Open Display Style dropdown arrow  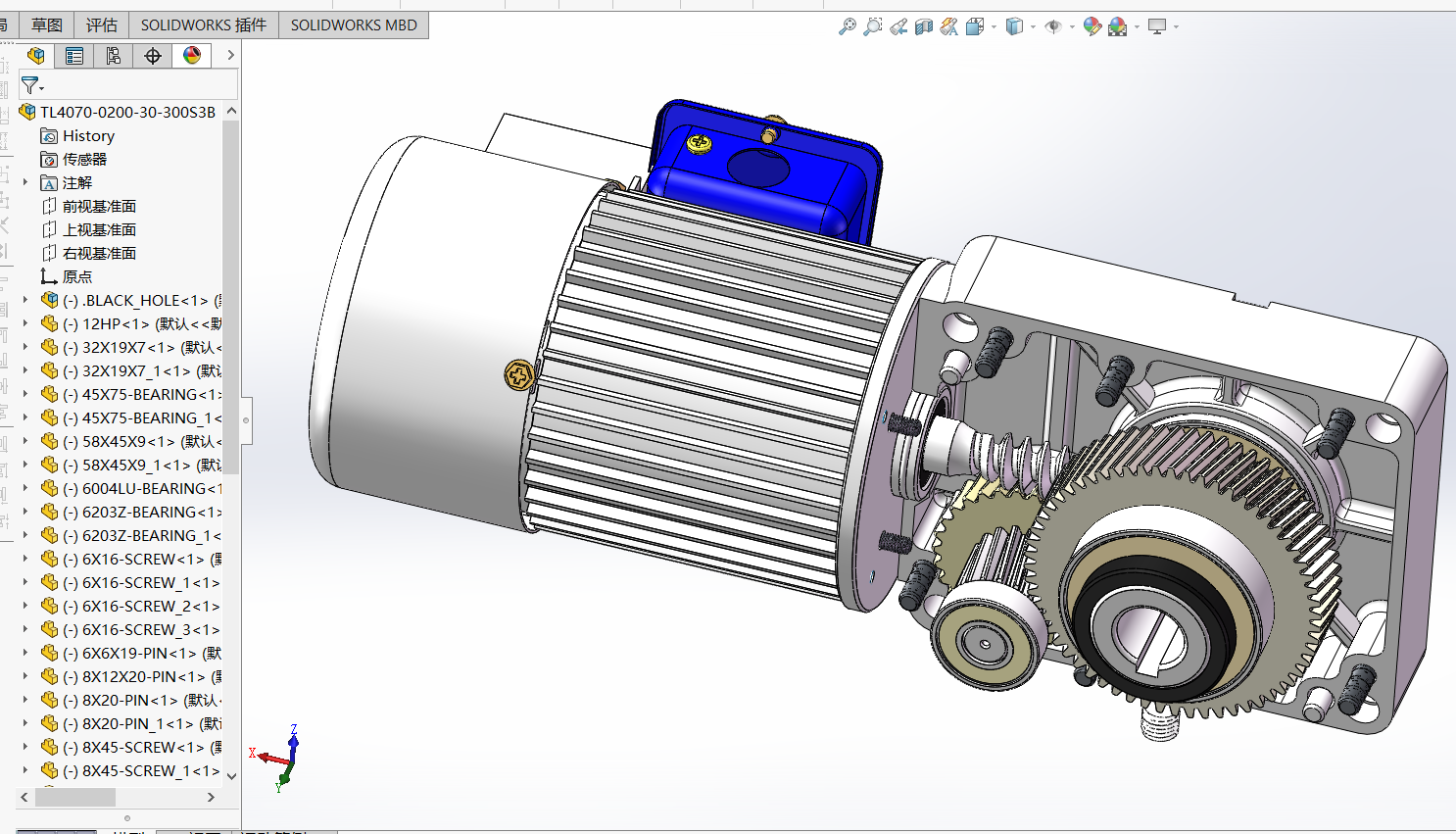(x=1033, y=26)
